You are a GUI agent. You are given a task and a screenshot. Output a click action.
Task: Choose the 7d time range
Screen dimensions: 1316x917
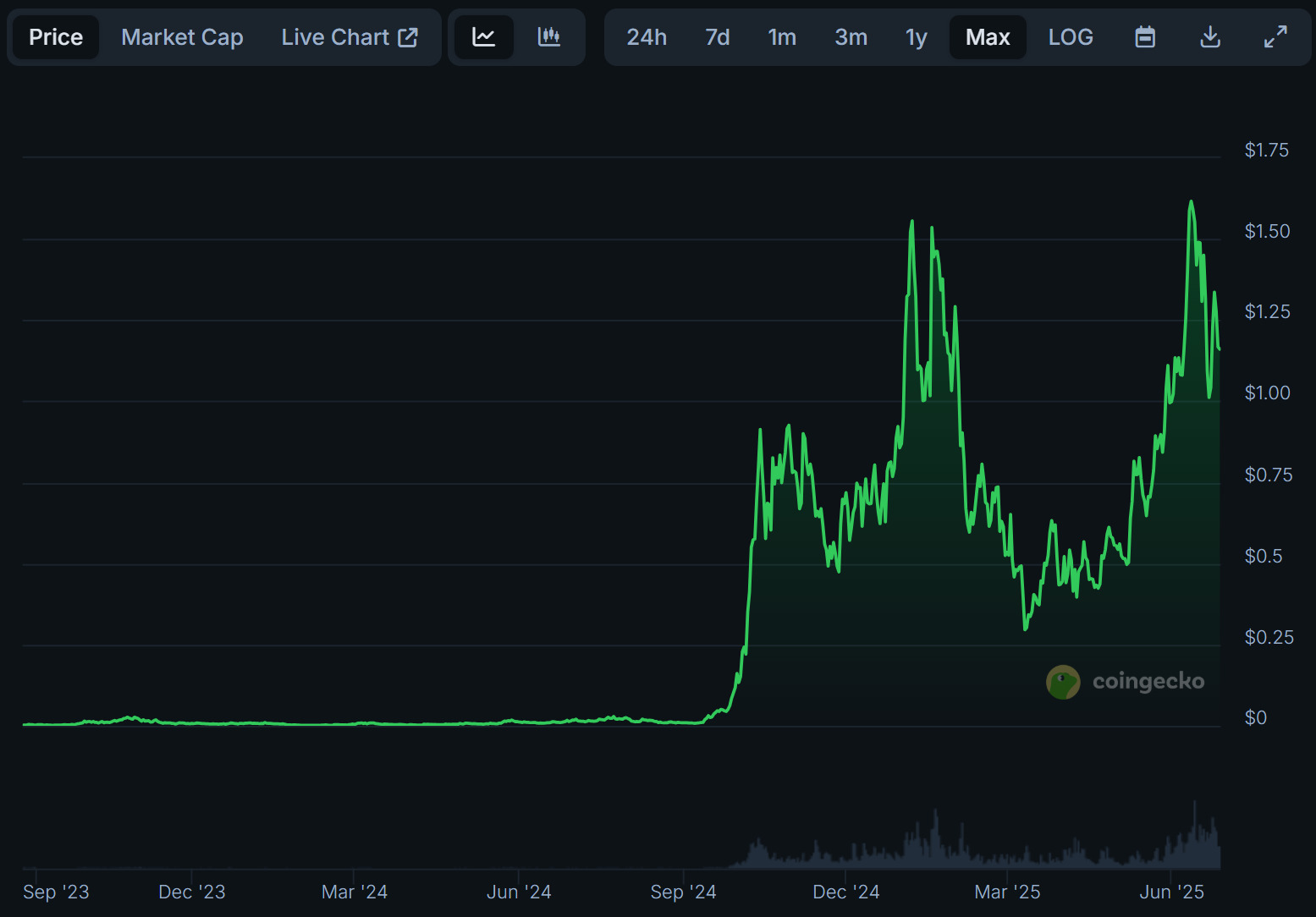tap(717, 37)
